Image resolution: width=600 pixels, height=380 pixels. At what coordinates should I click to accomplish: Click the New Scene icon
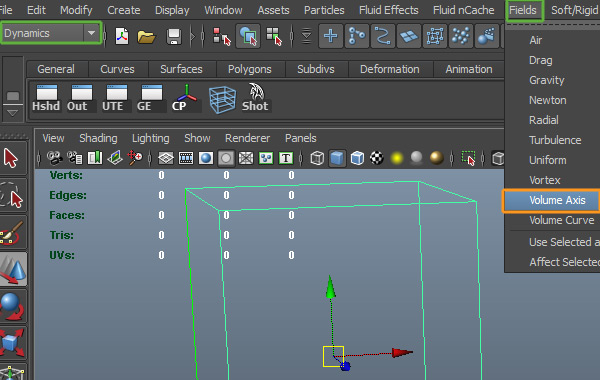[x=122, y=36]
